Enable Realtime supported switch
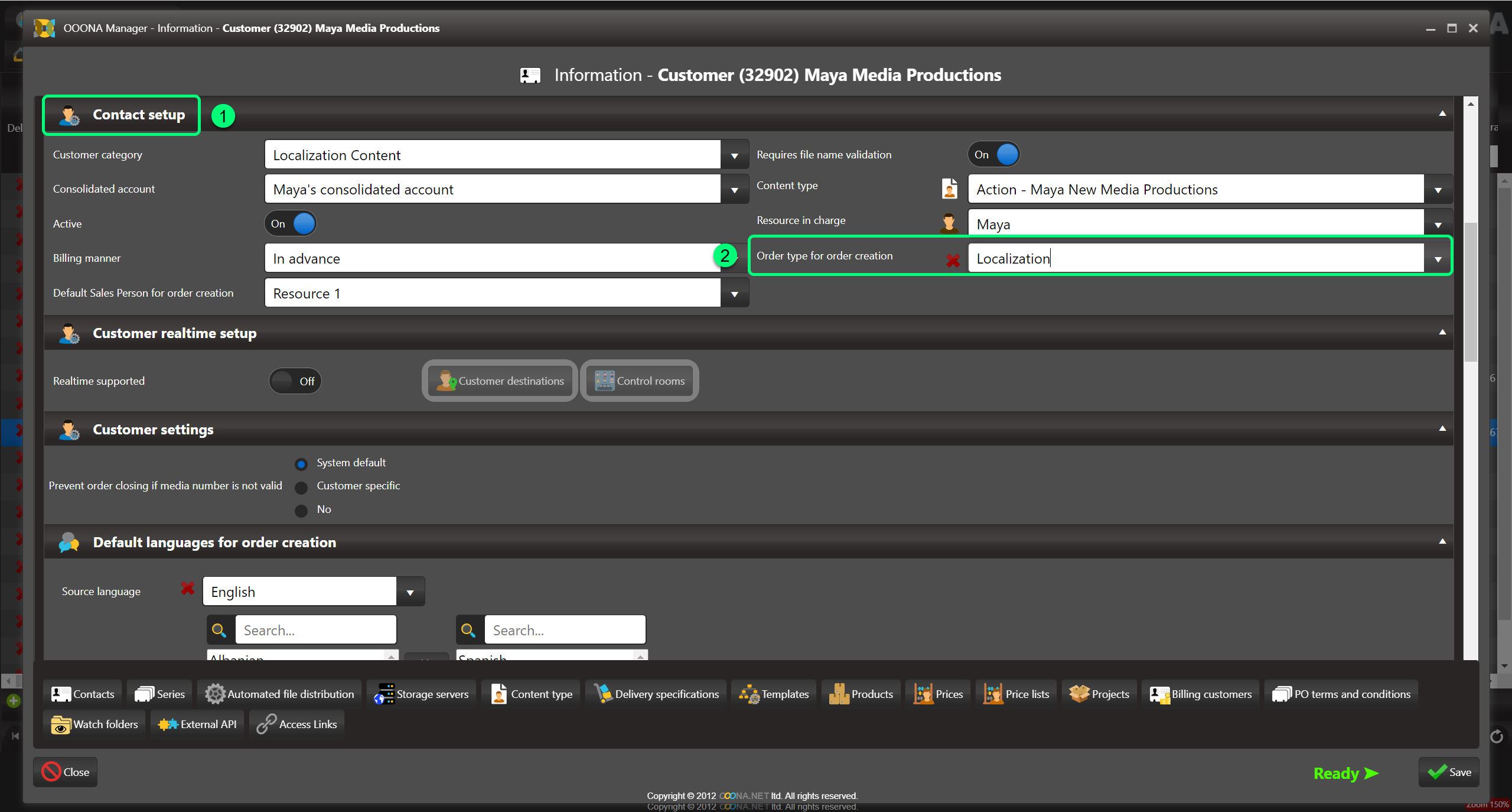Screen dimensions: 1512x812 point(295,381)
